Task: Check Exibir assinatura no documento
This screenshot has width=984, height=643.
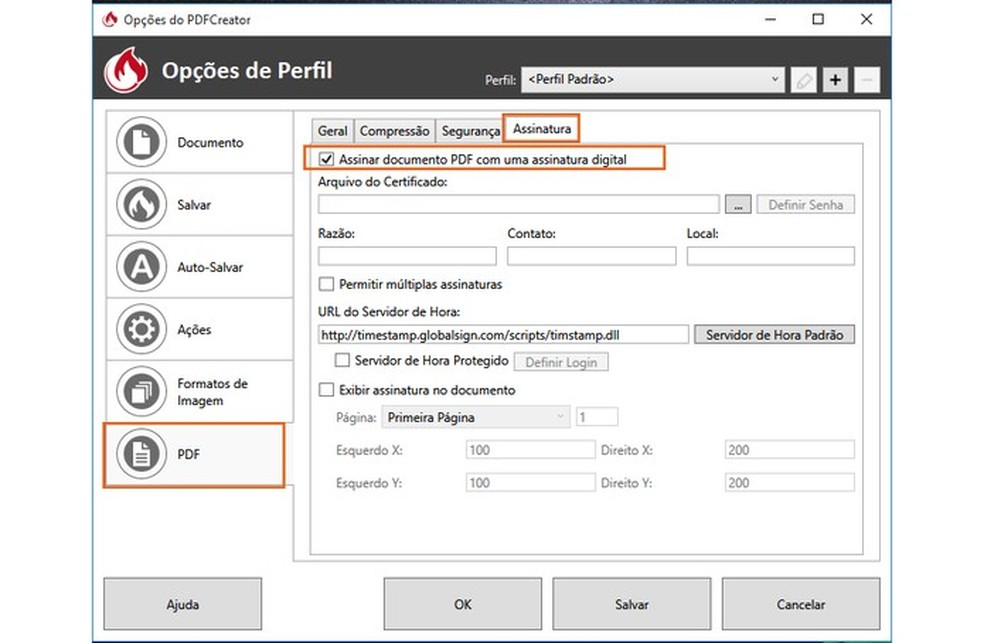Action: [x=325, y=390]
